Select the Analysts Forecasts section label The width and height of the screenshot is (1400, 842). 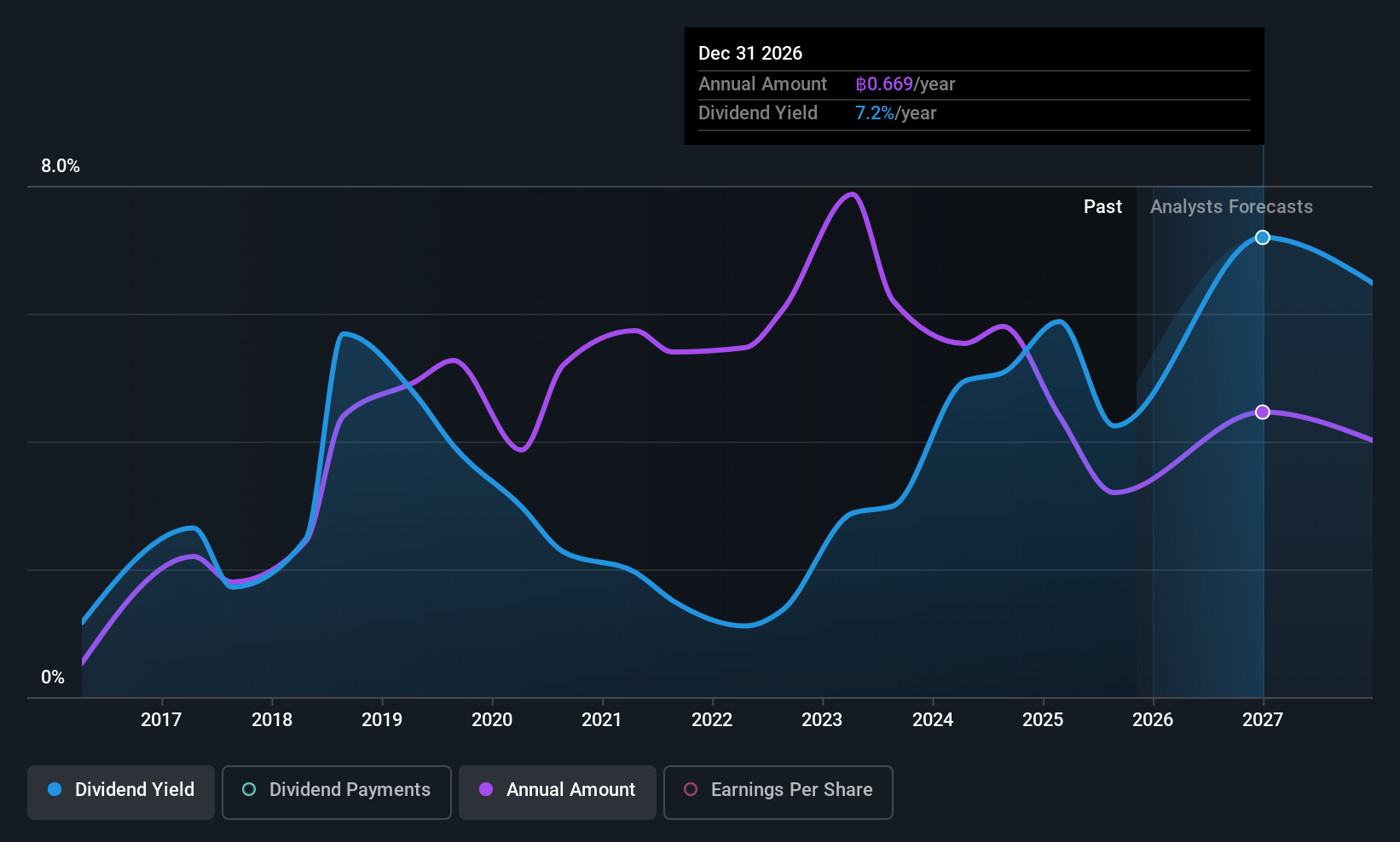point(1231,206)
